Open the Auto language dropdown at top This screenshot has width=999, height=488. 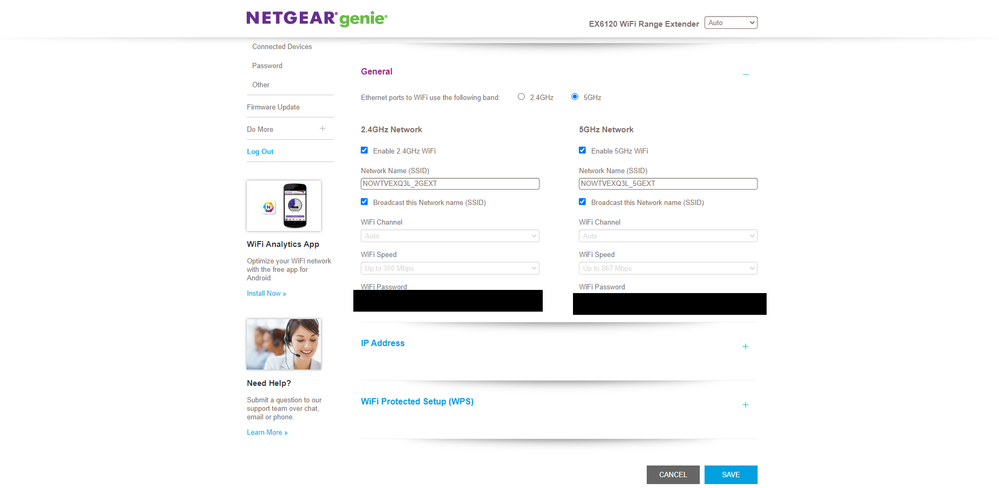[730, 22]
